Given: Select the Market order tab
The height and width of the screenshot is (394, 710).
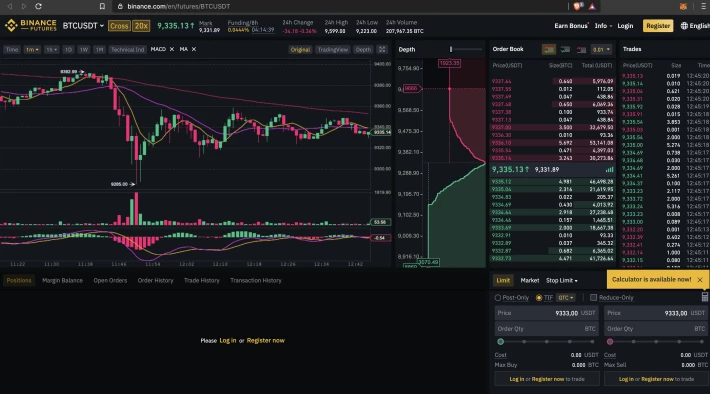Looking at the screenshot, I should coord(530,280).
